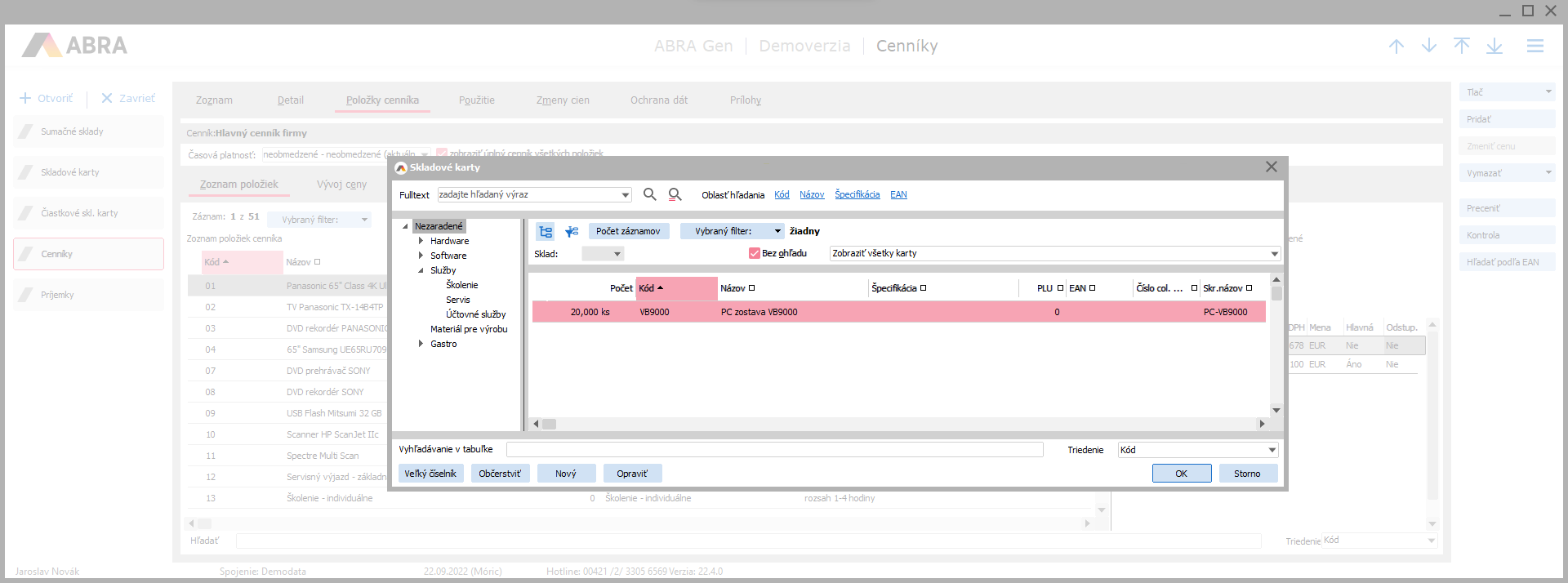Click the Špecifikácia search area link
1568x583 pixels.
pyautogui.click(x=857, y=194)
